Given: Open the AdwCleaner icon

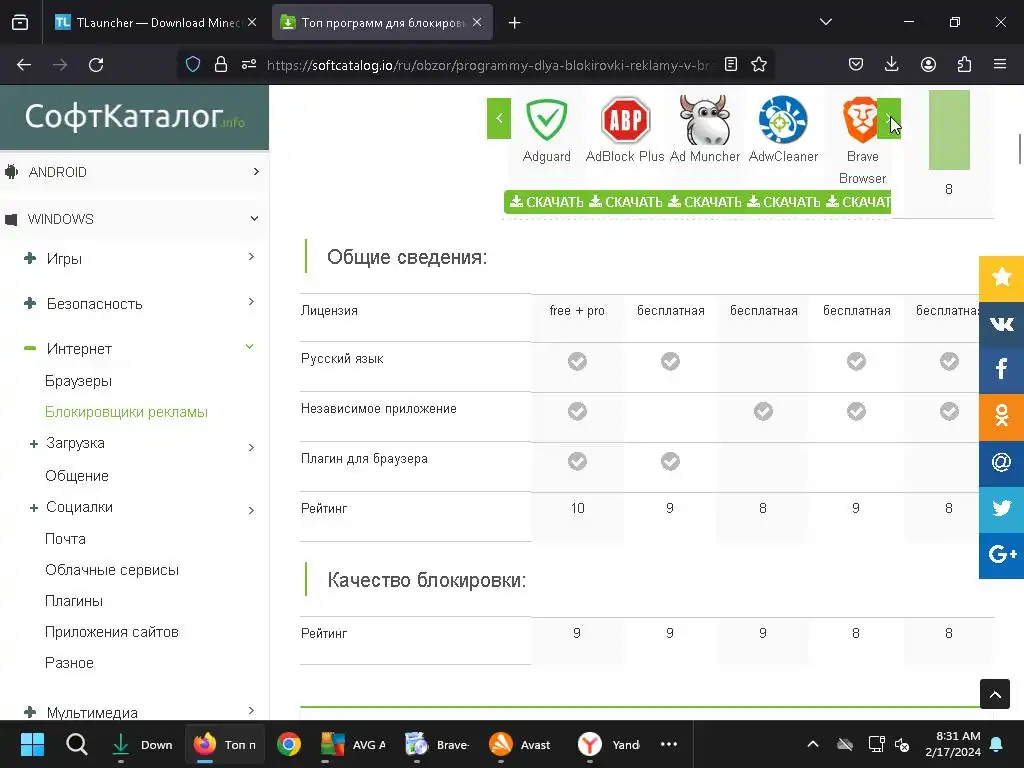Looking at the screenshot, I should pos(783,120).
